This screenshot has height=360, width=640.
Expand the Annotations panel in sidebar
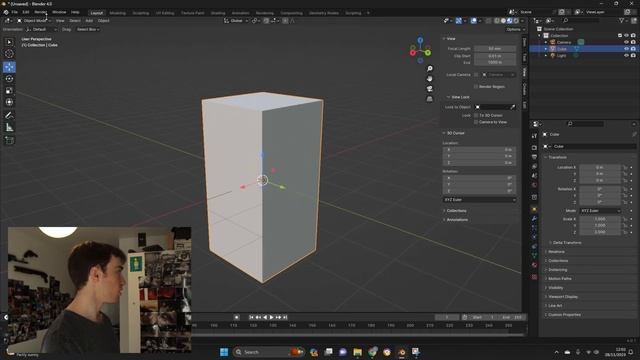[456, 220]
